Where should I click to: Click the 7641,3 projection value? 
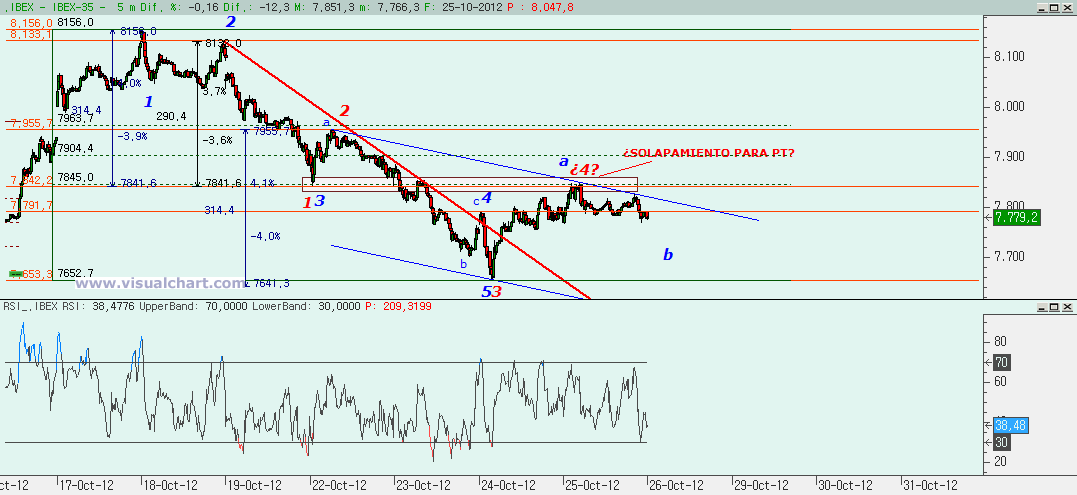[271, 283]
